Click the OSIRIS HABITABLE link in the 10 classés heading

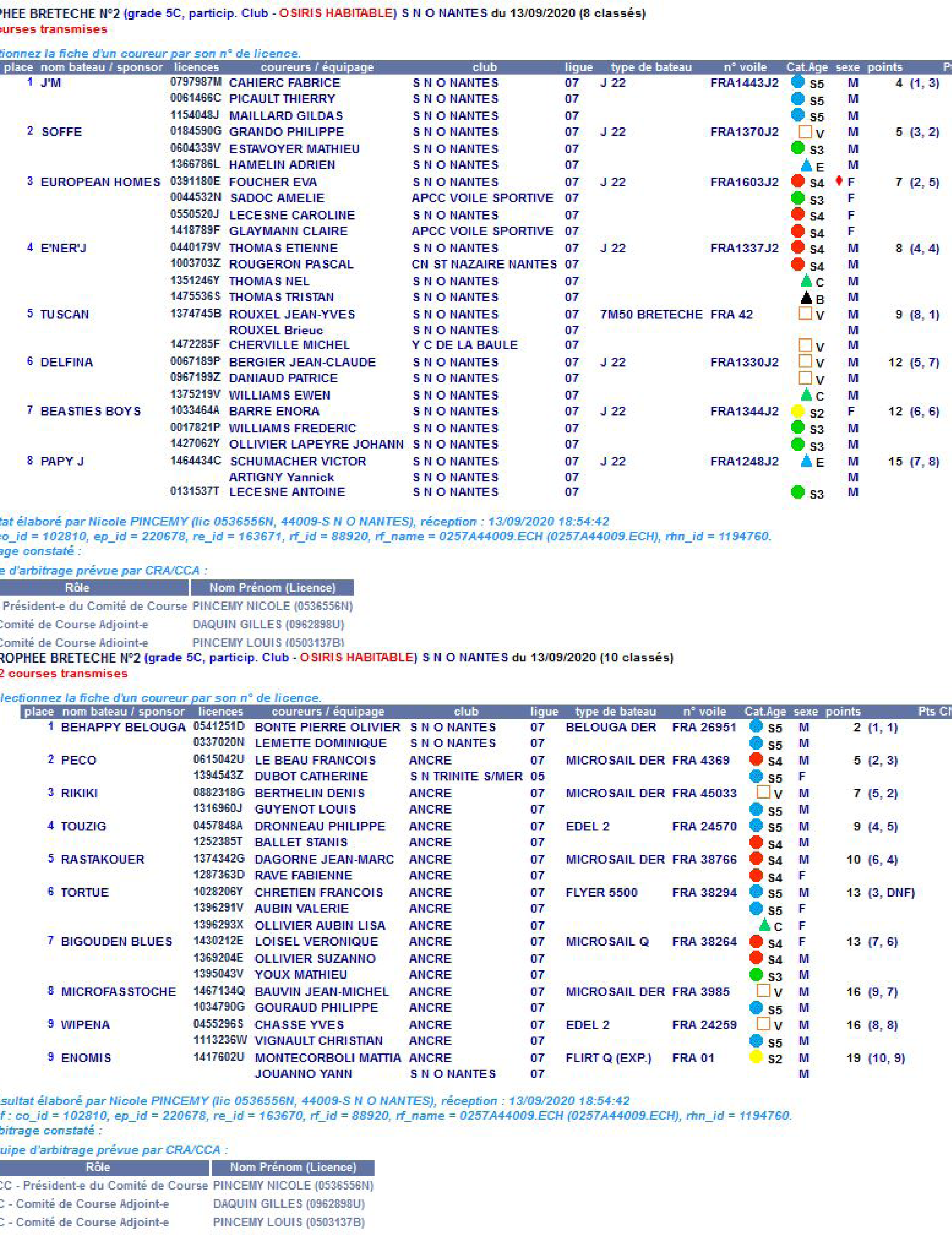tap(357, 657)
